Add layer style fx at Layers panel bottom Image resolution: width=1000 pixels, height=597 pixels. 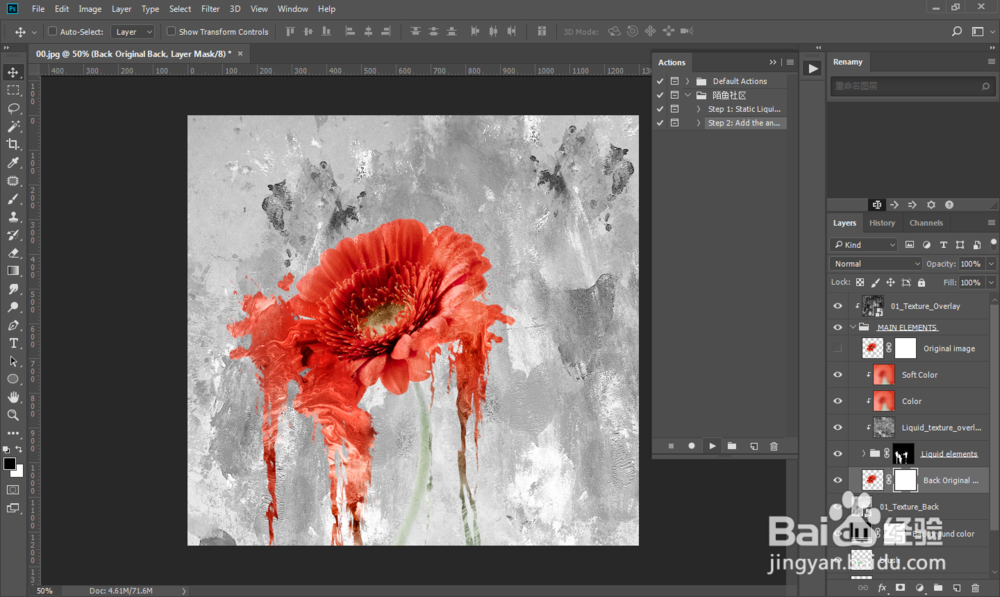882,587
